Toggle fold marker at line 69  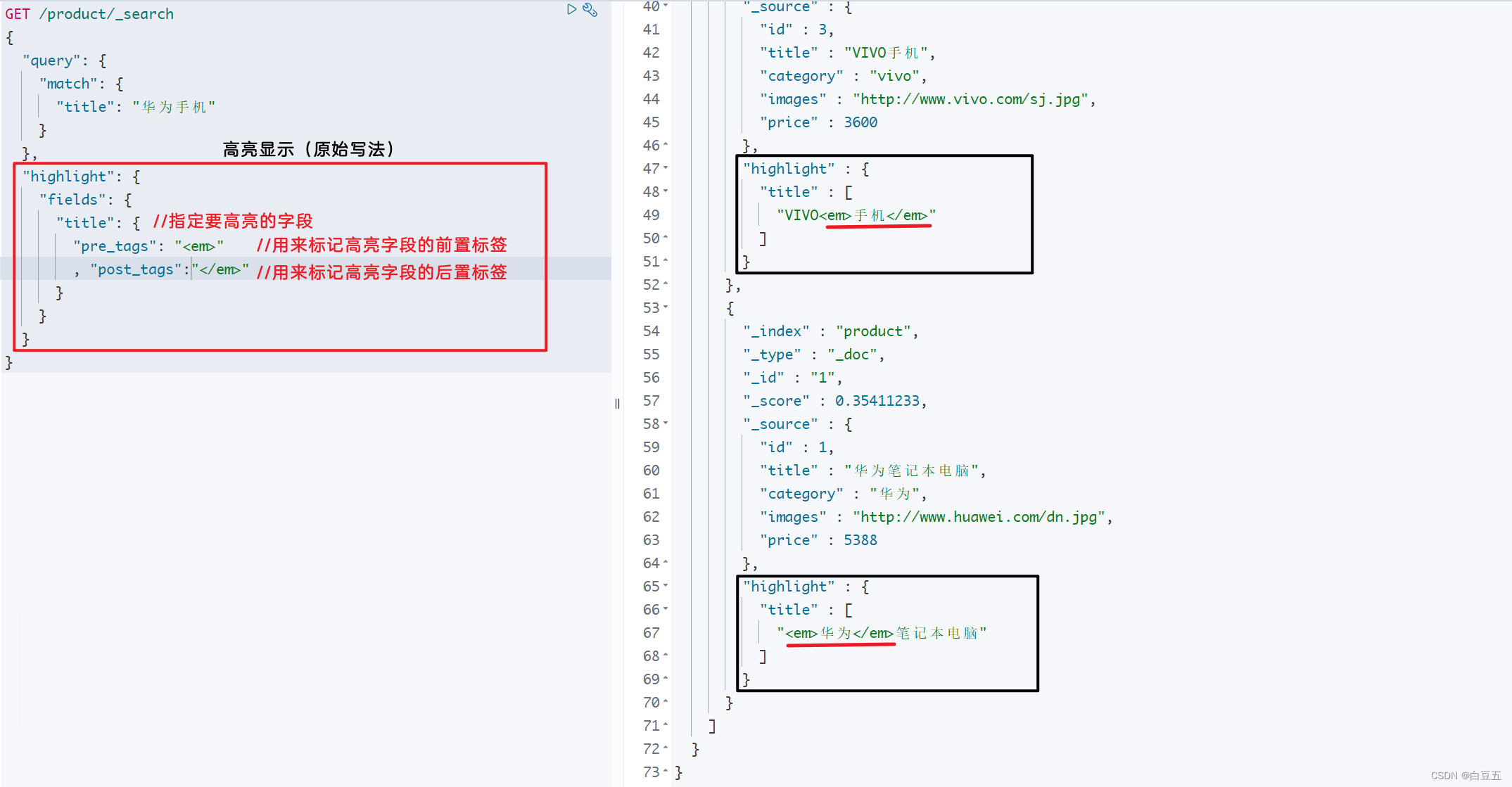[666, 679]
